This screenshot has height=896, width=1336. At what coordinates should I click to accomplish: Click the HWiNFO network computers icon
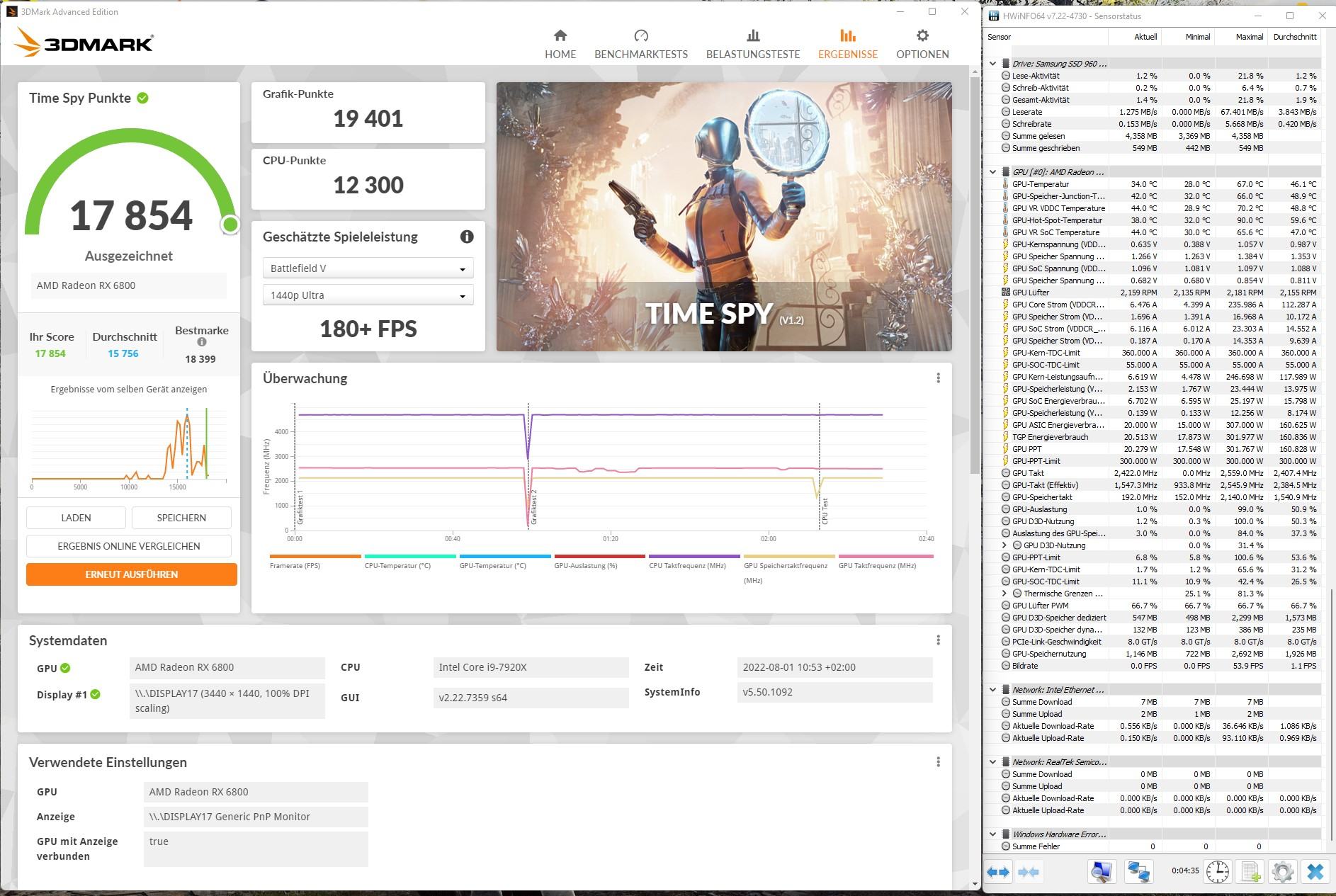pos(1139,872)
